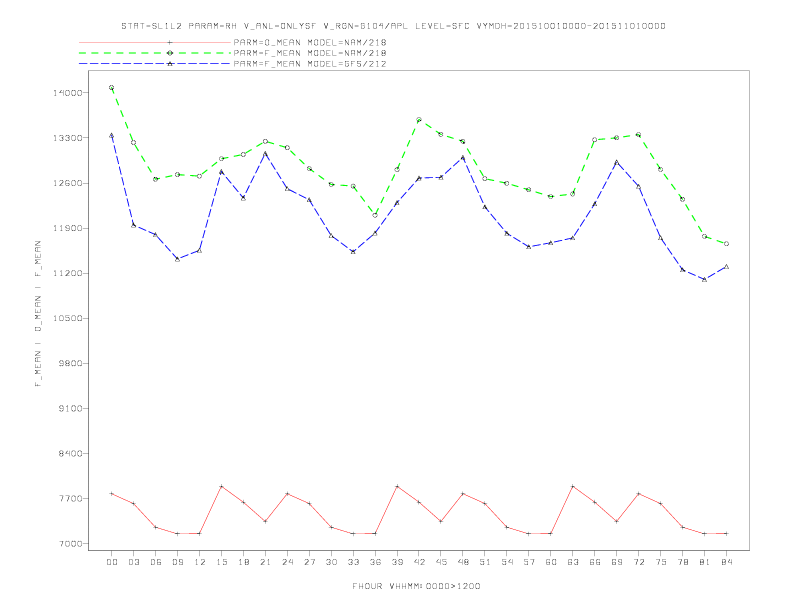Select legend entry PARM=F_MEAN MODEL=GFS/212
Screen dimensions: 792x612
point(310,64)
